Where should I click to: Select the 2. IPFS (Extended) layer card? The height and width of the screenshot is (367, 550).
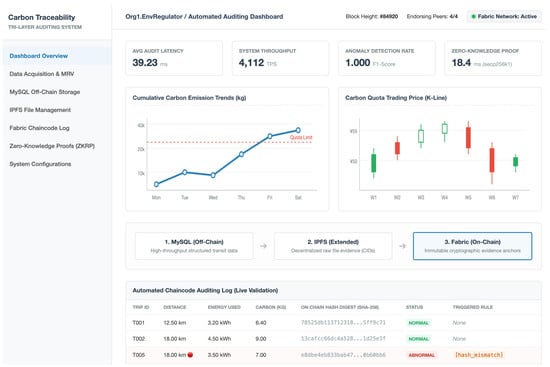(x=333, y=246)
